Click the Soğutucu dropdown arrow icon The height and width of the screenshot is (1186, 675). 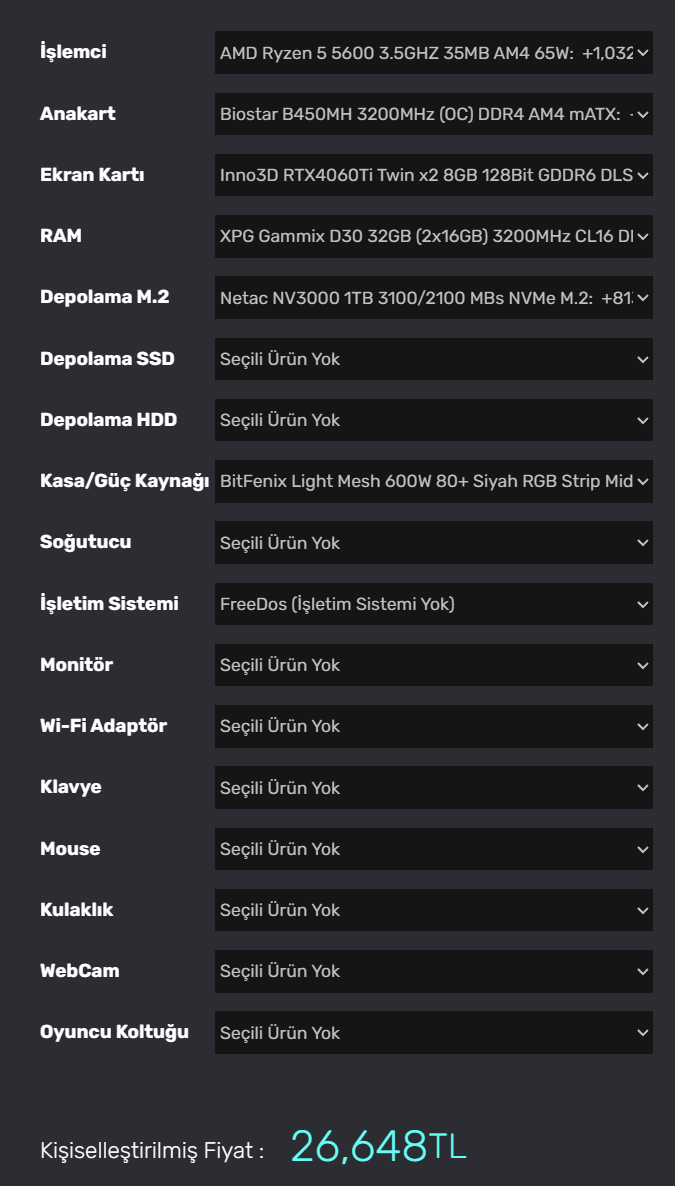click(643, 543)
